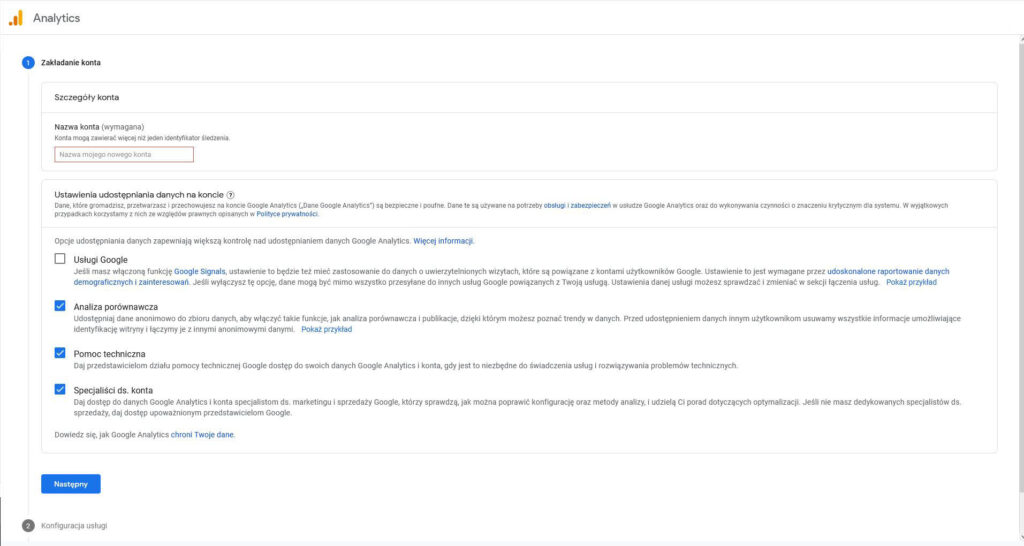The image size is (1024, 546).
Task: Click Pokaż przykład under Analiza porównawcza
Action: coord(327,329)
